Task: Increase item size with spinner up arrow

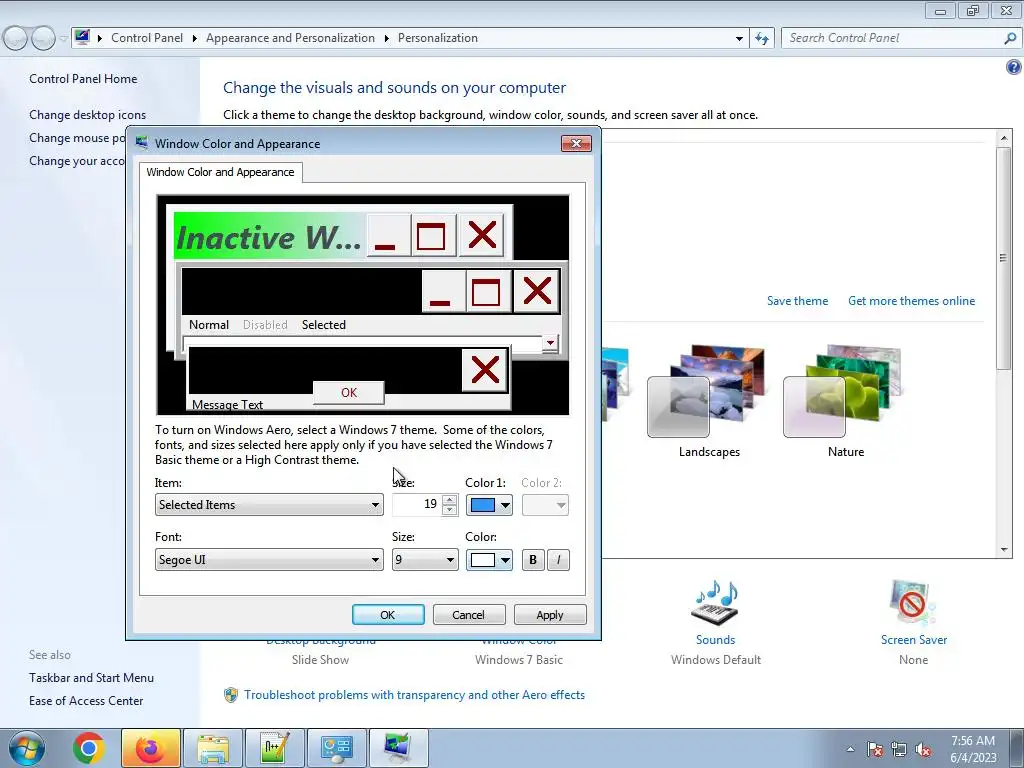Action: click(449, 500)
